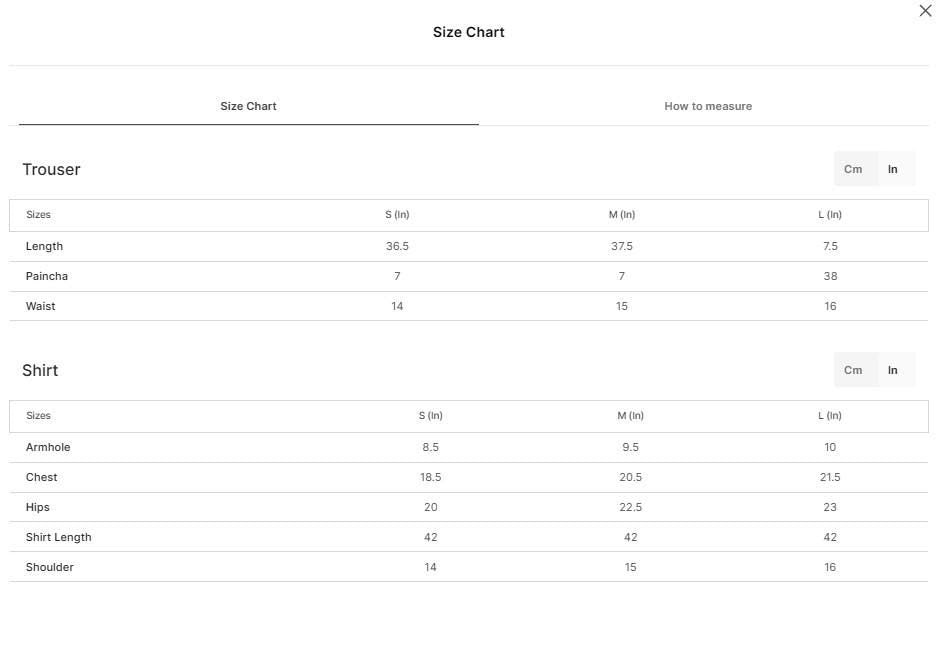Image resolution: width=946 pixels, height=655 pixels.
Task: Select the Size Chart tab
Action: point(248,106)
